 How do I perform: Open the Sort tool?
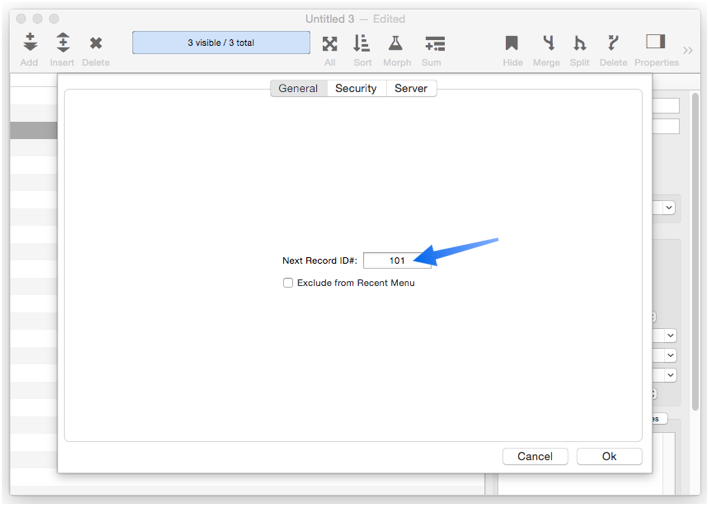pos(362,43)
